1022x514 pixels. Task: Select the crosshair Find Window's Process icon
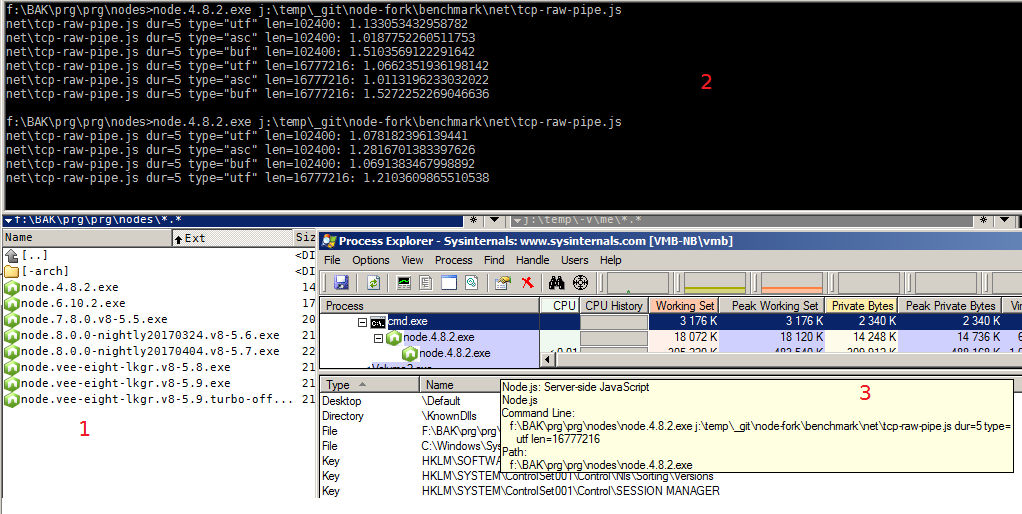(x=580, y=283)
